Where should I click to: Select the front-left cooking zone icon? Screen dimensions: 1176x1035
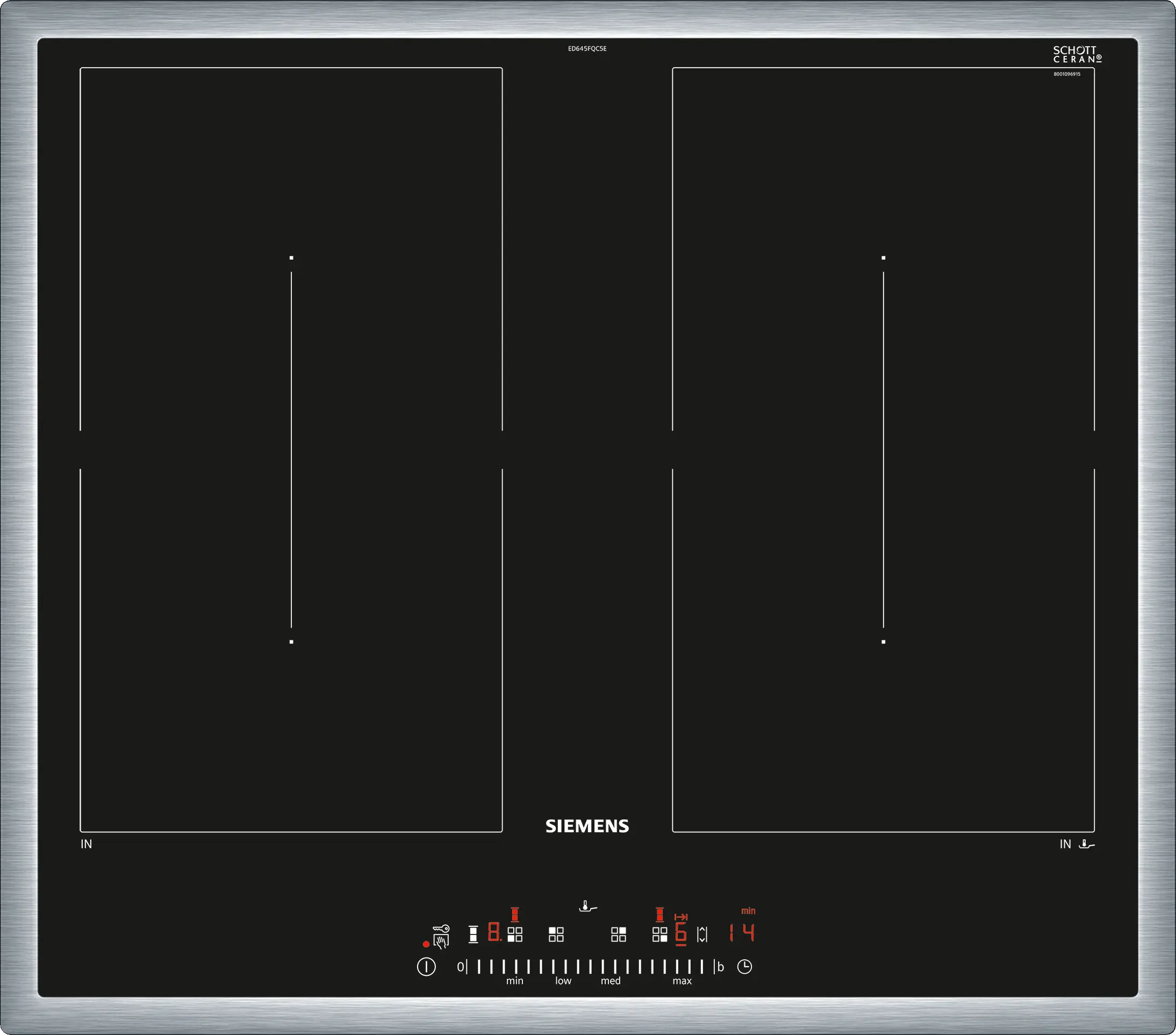pyautogui.click(x=515, y=934)
